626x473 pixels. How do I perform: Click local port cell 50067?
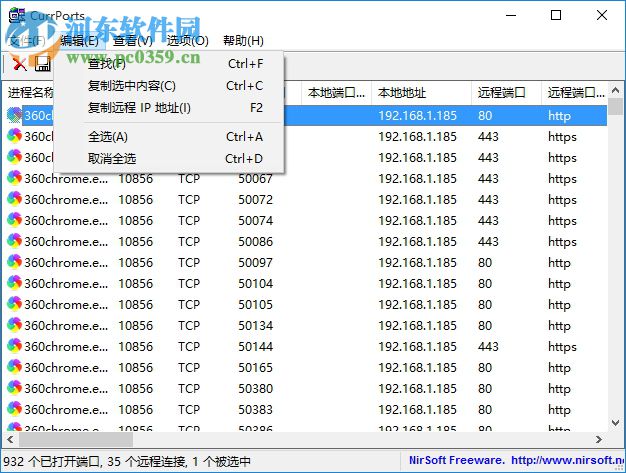256,179
